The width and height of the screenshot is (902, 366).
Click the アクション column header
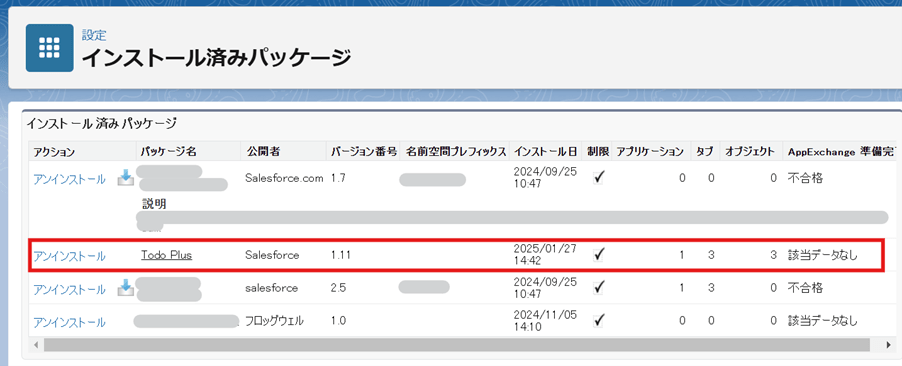[54, 152]
